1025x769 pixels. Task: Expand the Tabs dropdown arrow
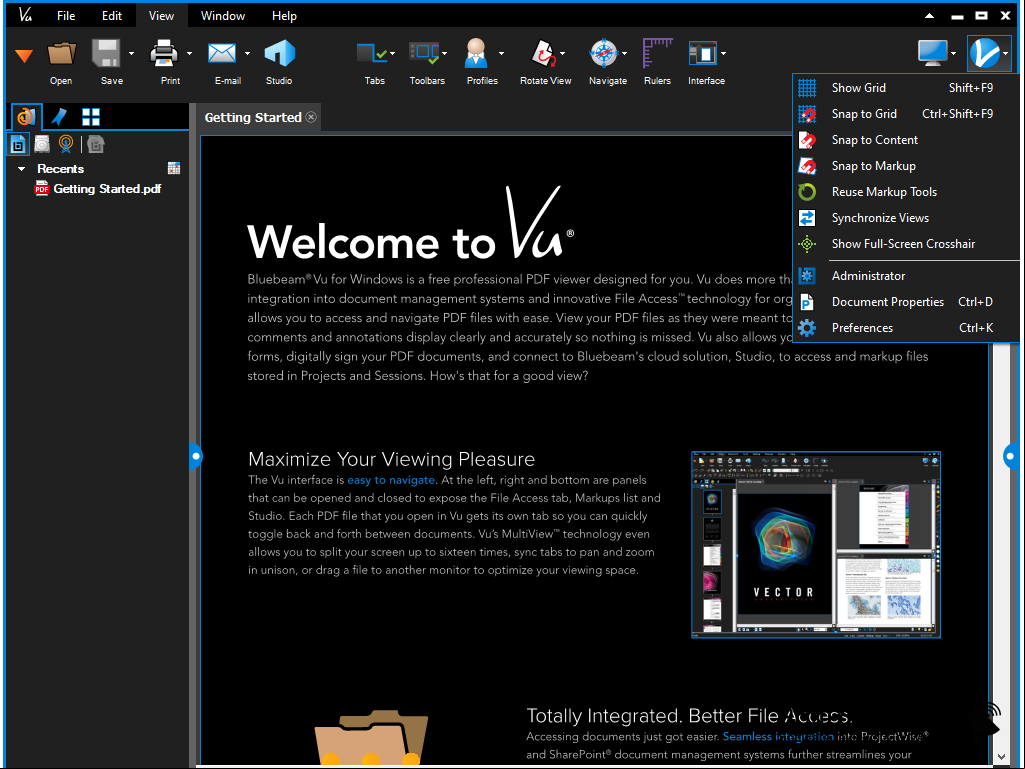(x=392, y=54)
